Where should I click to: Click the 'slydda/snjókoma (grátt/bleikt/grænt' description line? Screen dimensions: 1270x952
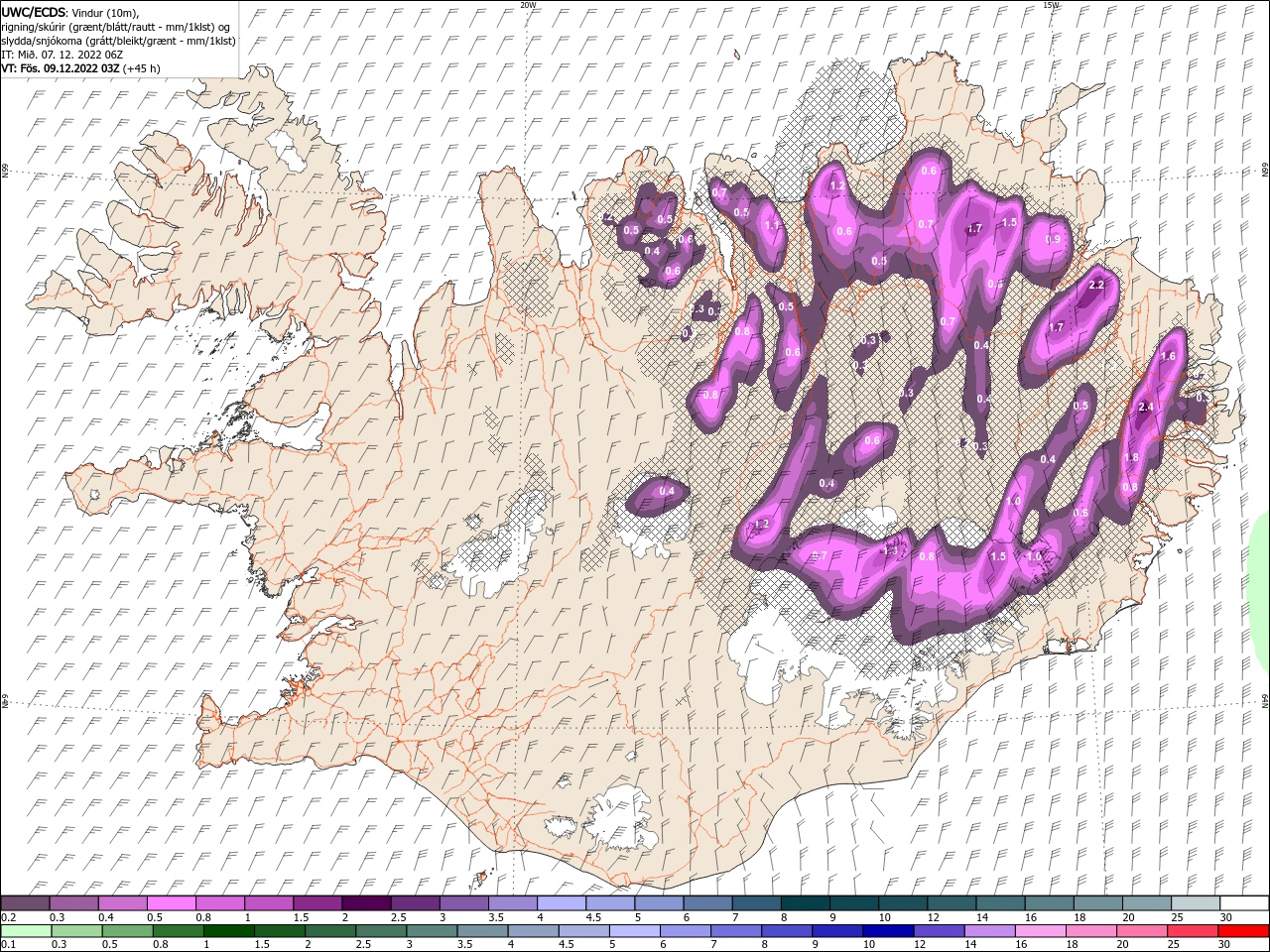pyautogui.click(x=119, y=41)
